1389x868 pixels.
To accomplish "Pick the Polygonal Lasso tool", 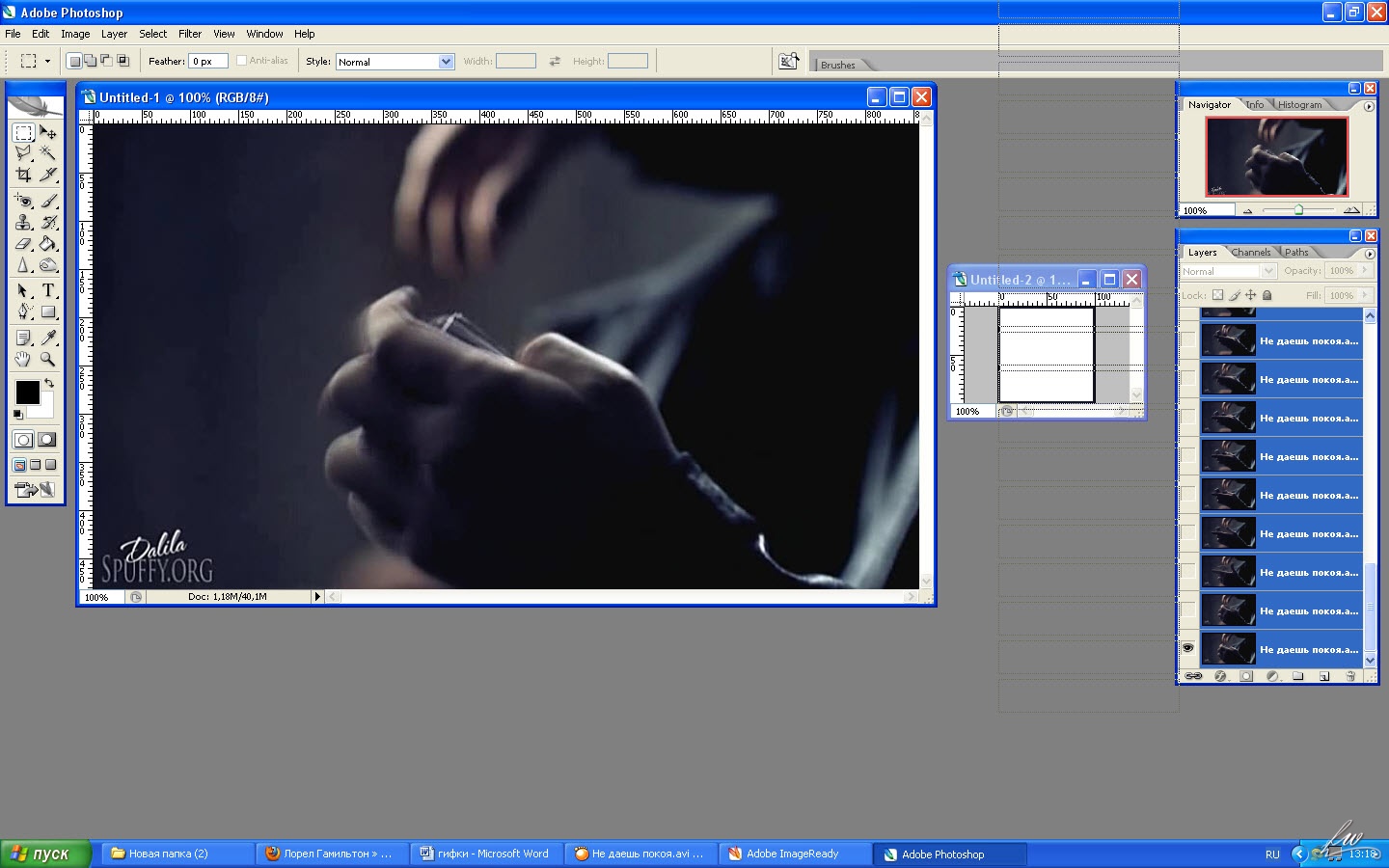I will 24,153.
